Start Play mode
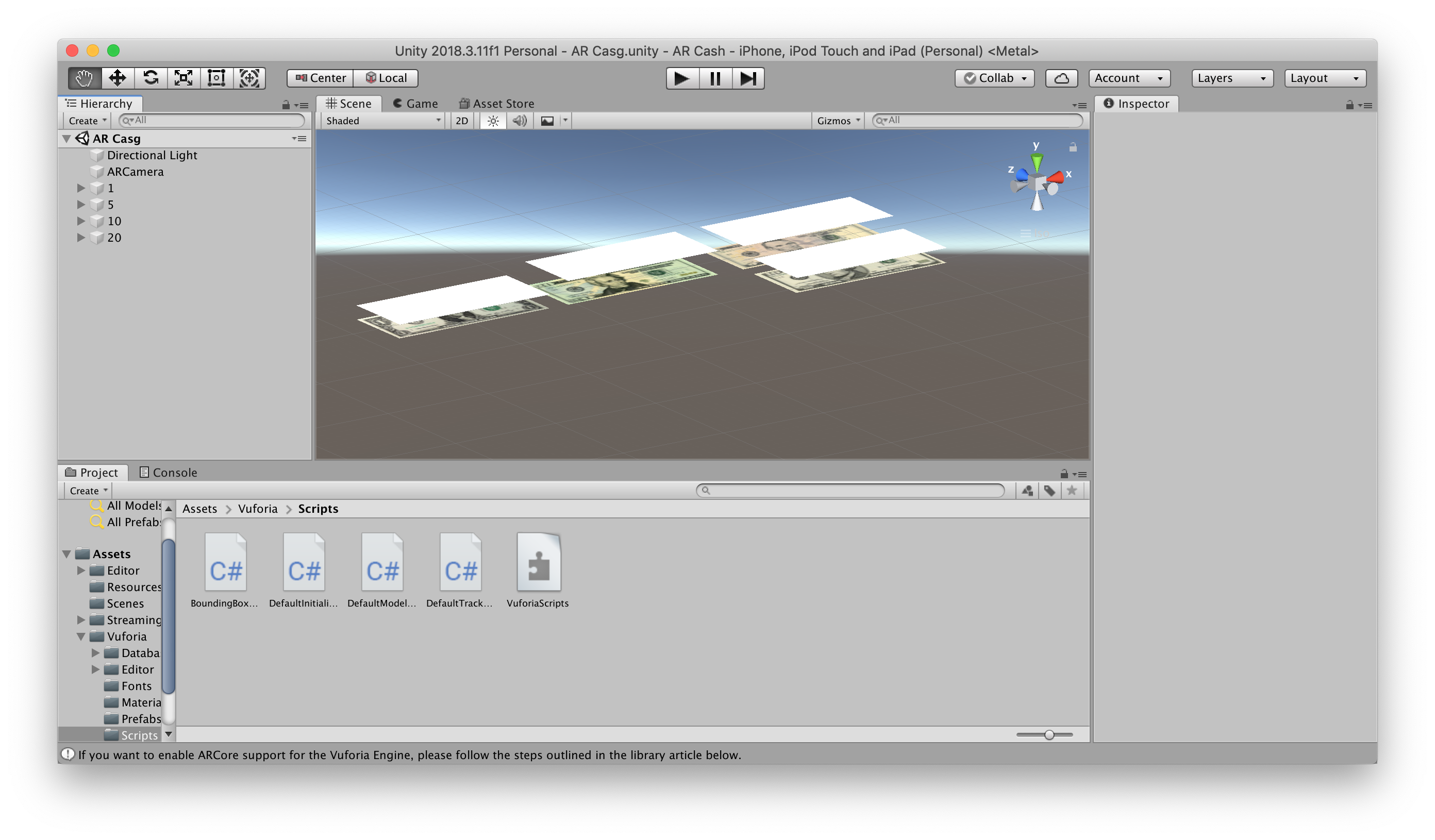Image resolution: width=1435 pixels, height=840 pixels. (x=682, y=78)
